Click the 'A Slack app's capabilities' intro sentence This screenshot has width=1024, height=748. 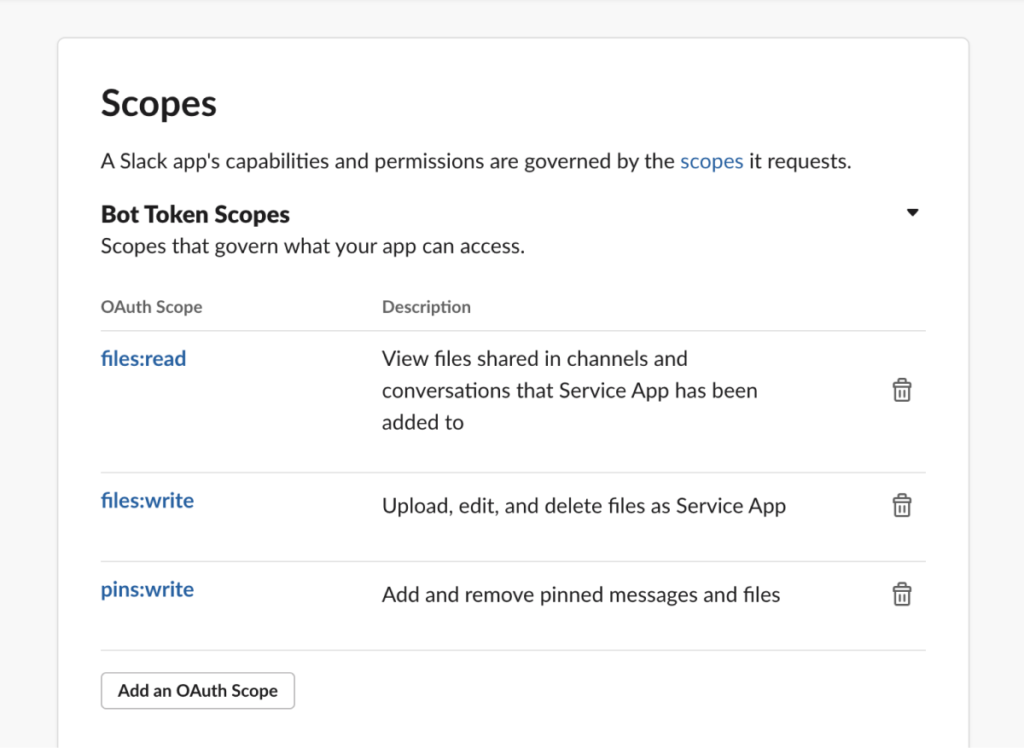(388, 161)
